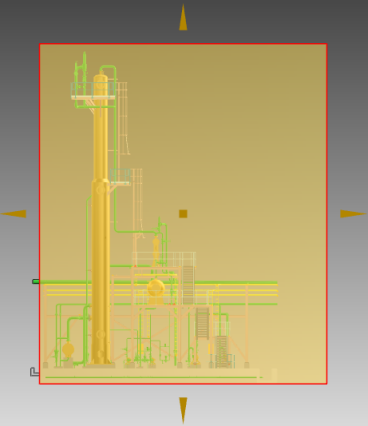Image resolution: width=368 pixels, height=426 pixels.
Task: Click the upward arrow handle above the section box
Action: (183, 17)
